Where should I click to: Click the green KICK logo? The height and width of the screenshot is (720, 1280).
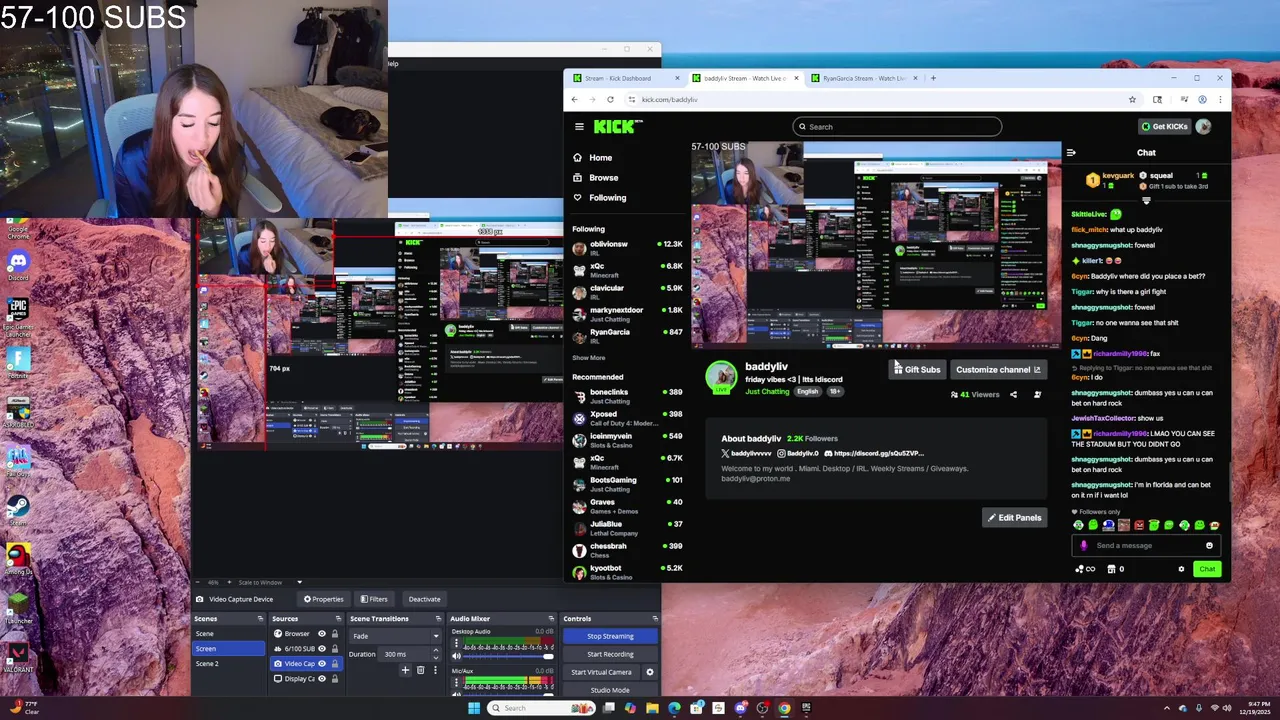[618, 126]
